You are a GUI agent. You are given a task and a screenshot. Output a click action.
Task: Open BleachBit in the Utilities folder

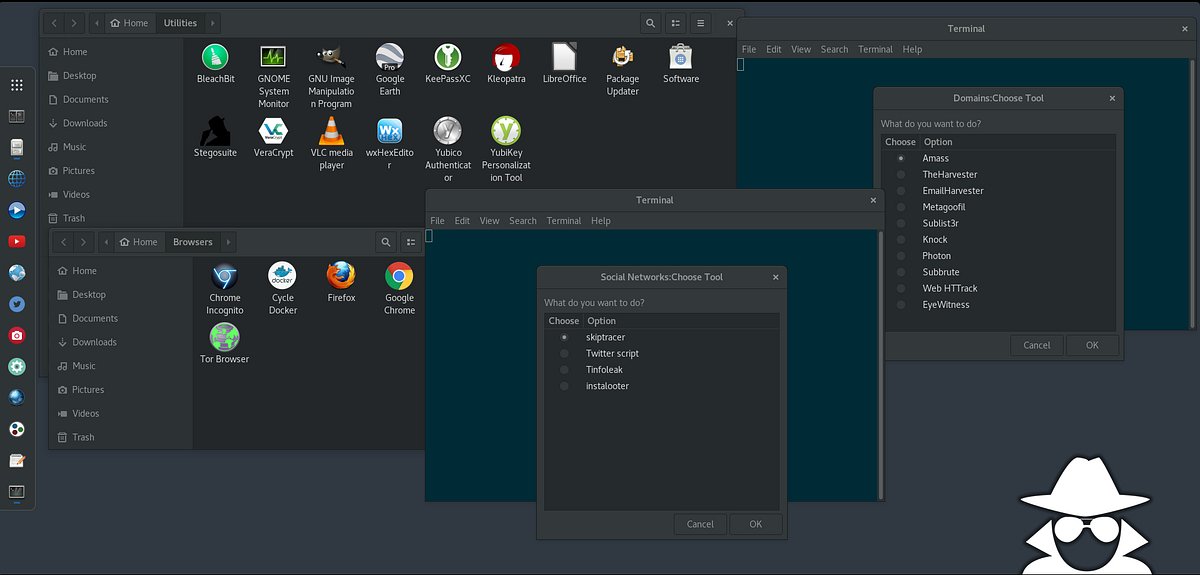point(215,57)
